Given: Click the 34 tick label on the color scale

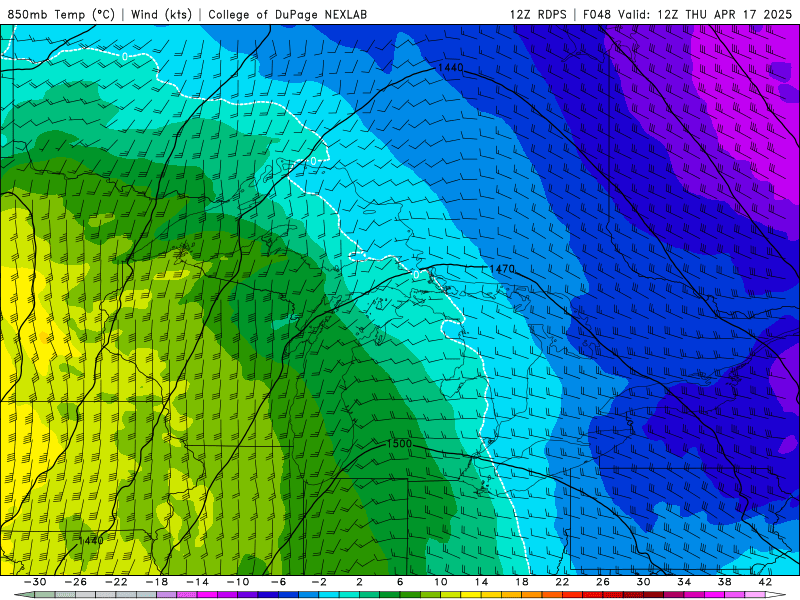Looking at the screenshot, I should point(684,582).
